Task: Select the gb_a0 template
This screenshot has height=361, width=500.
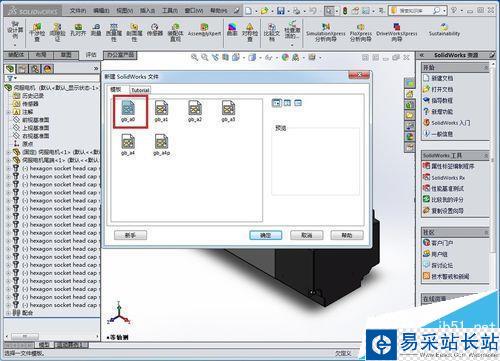Action: click(x=128, y=111)
